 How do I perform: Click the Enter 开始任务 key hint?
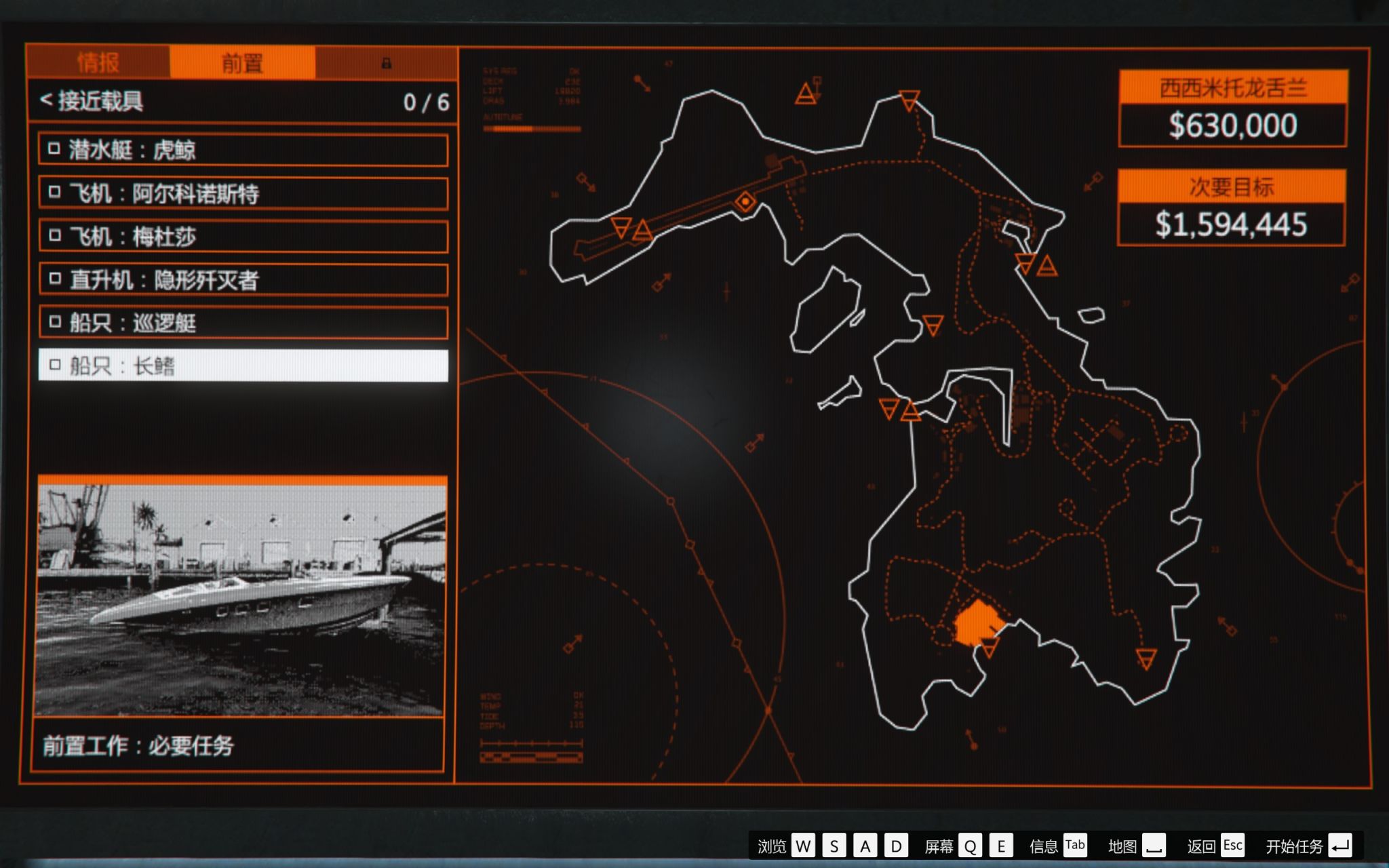click(x=1340, y=846)
